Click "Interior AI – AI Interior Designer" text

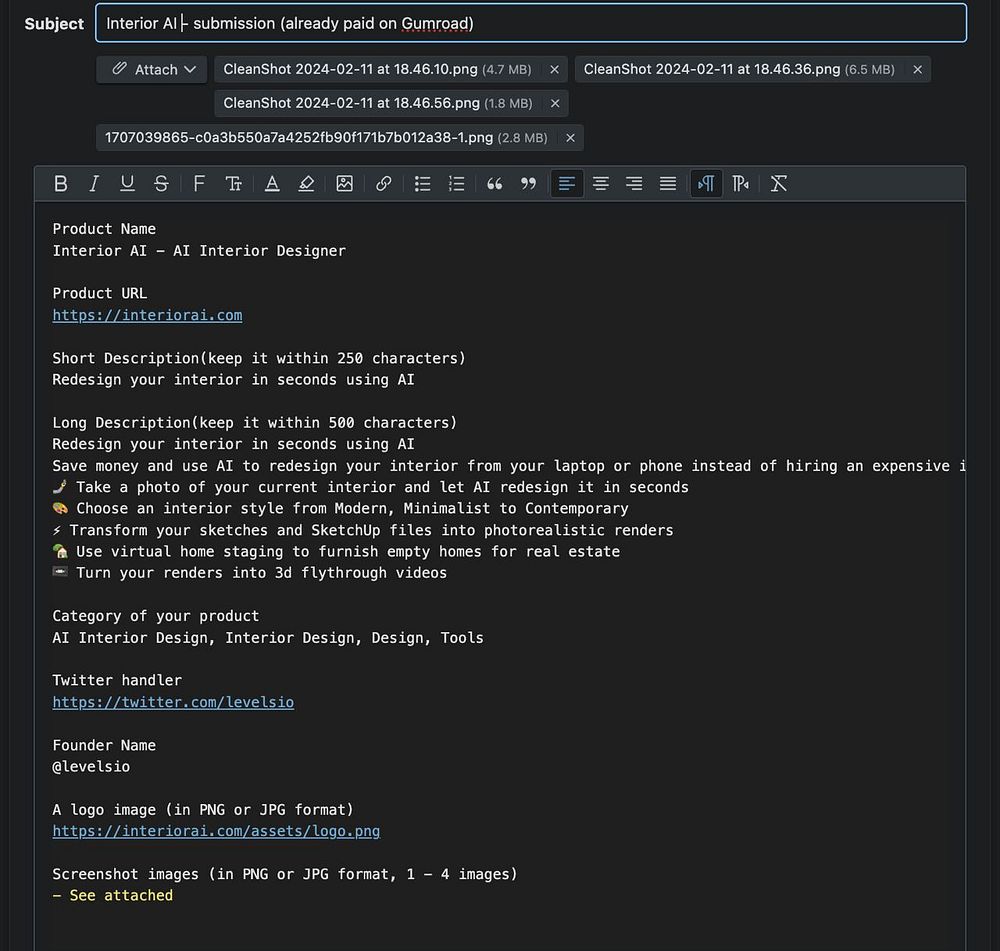click(199, 251)
